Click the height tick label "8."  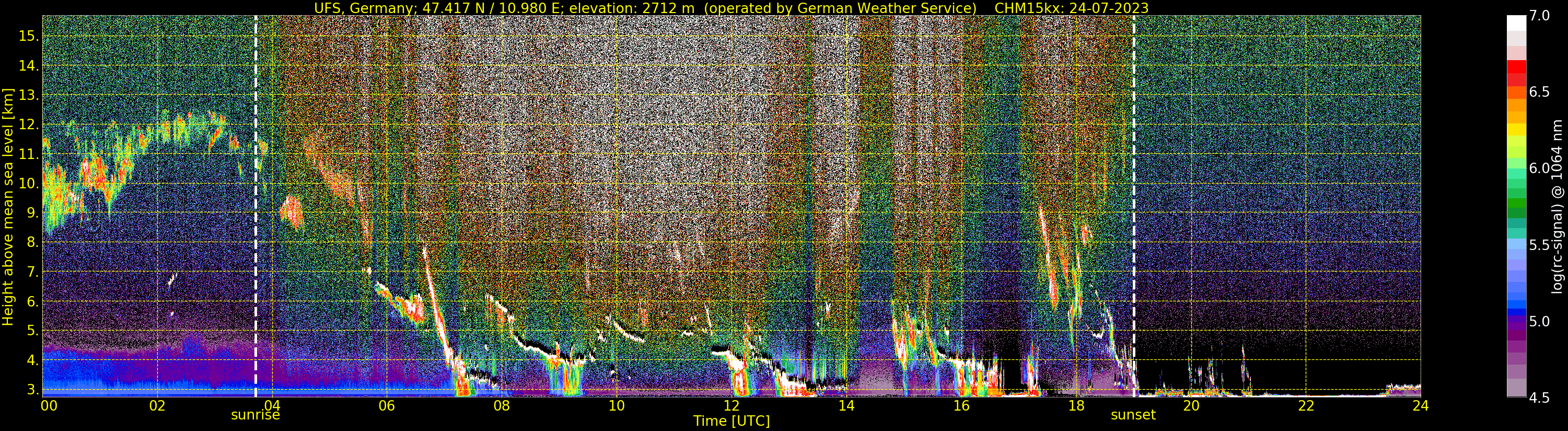[x=33, y=242]
